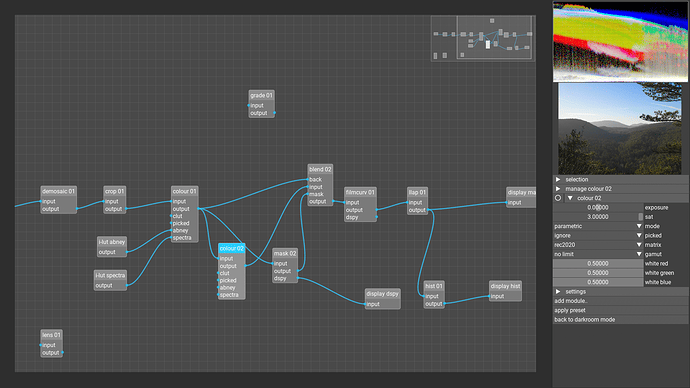Open the no limit gamut dropdown
The height and width of the screenshot is (388, 690).
click(x=598, y=254)
